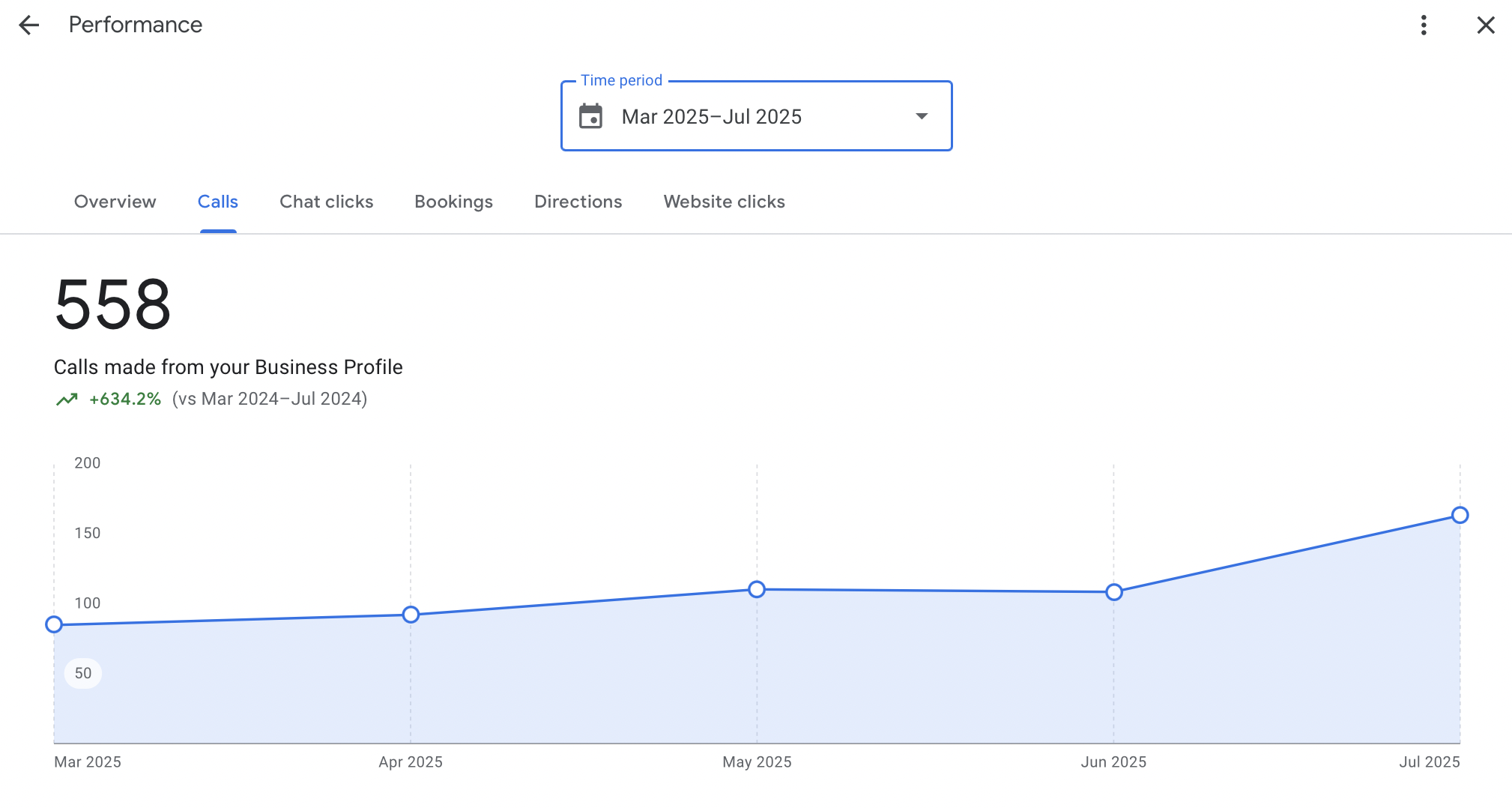Click the green upward trend icon
The width and height of the screenshot is (1512, 808).
(67, 400)
